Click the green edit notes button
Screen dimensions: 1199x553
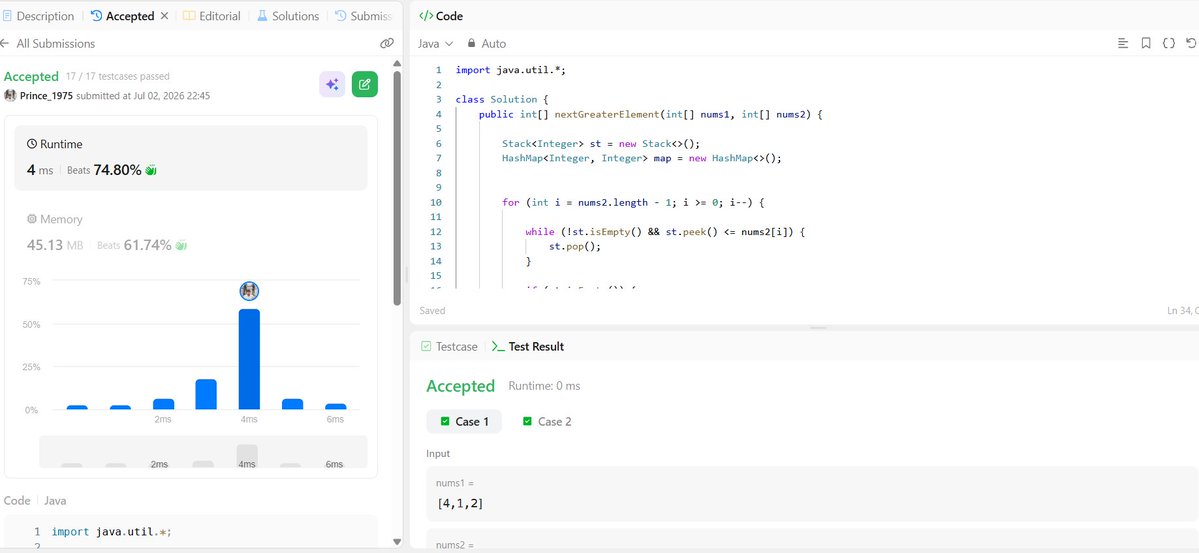pyautogui.click(x=365, y=84)
